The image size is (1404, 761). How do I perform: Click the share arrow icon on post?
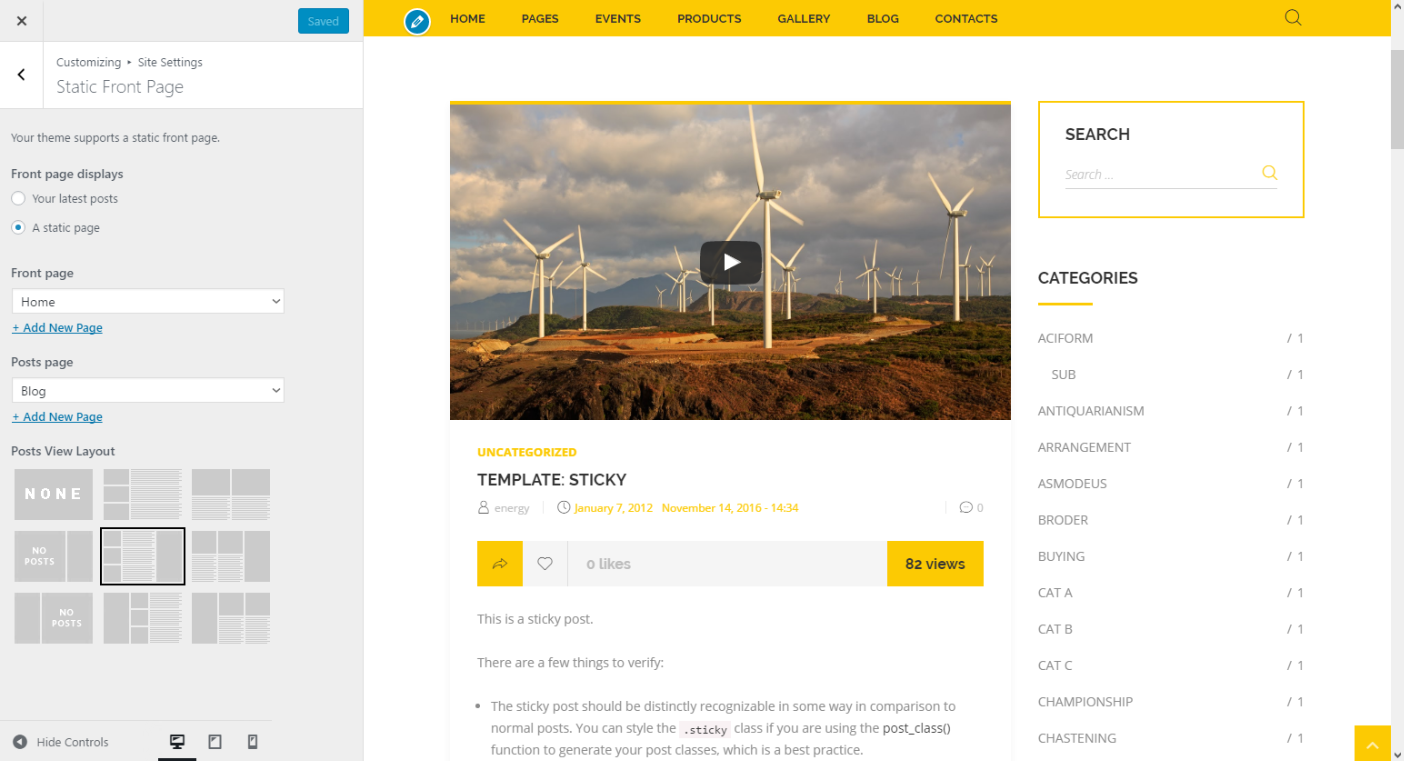pos(500,564)
